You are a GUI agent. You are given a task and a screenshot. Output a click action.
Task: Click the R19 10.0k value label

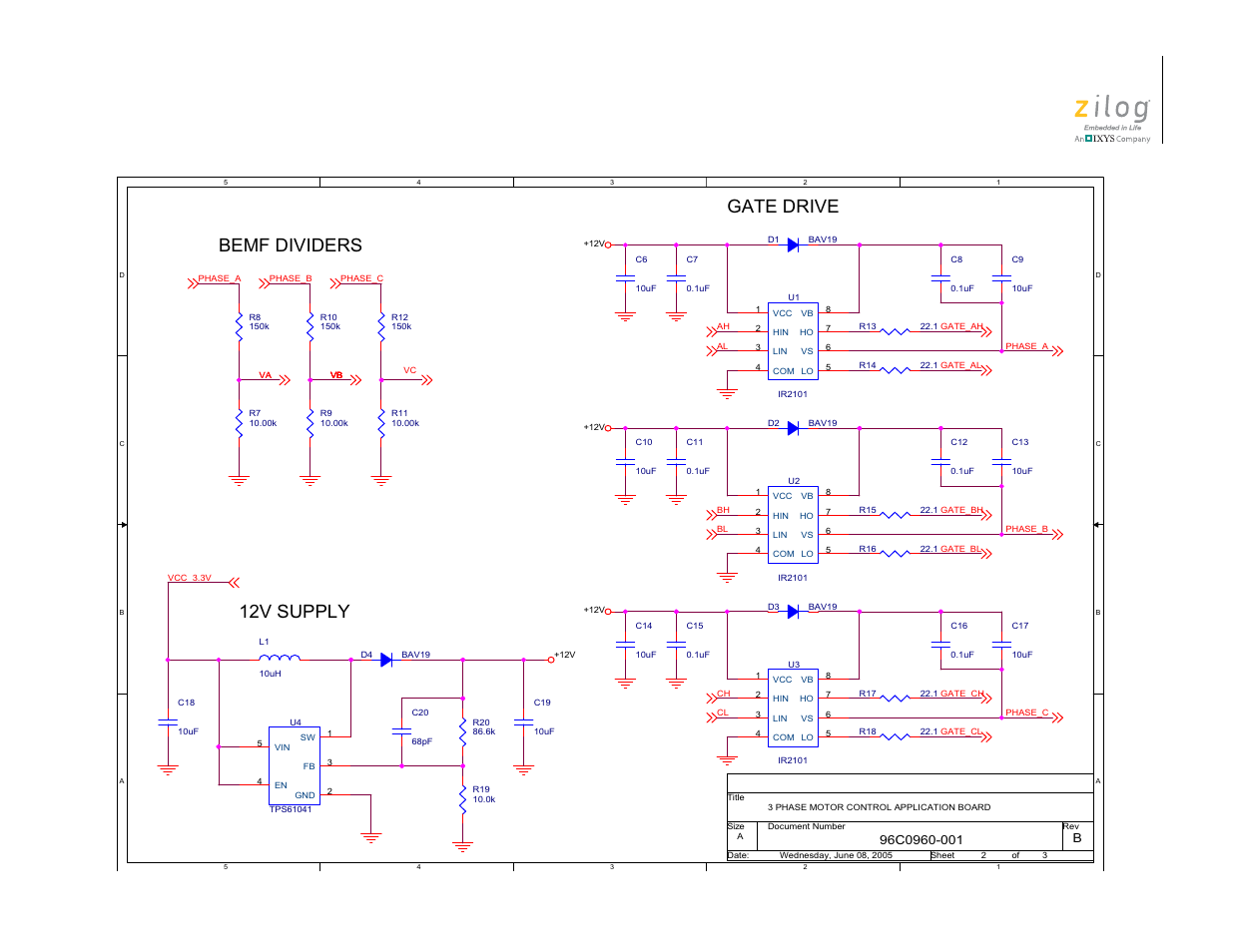click(x=483, y=799)
